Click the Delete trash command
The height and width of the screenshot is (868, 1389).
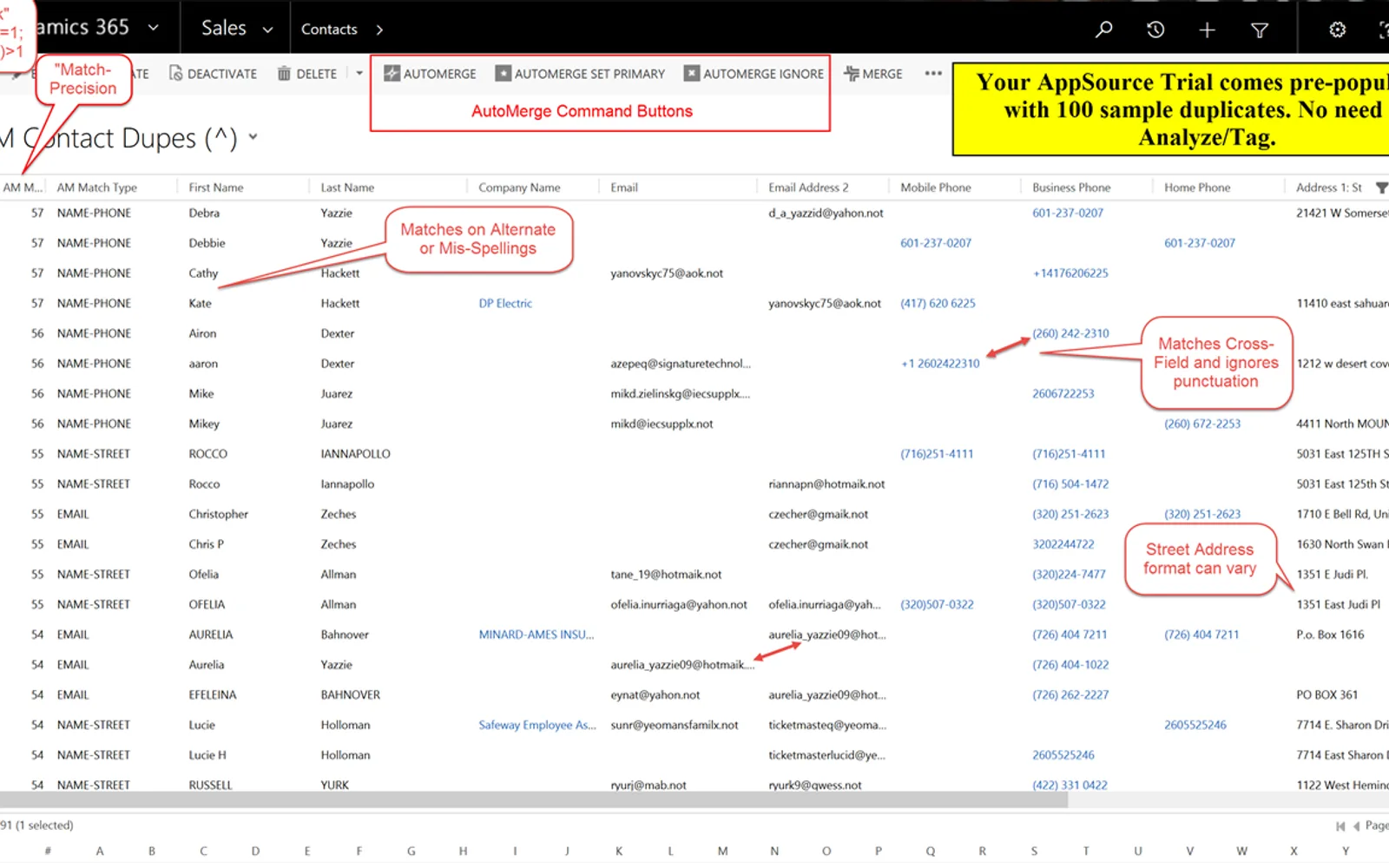tap(306, 74)
